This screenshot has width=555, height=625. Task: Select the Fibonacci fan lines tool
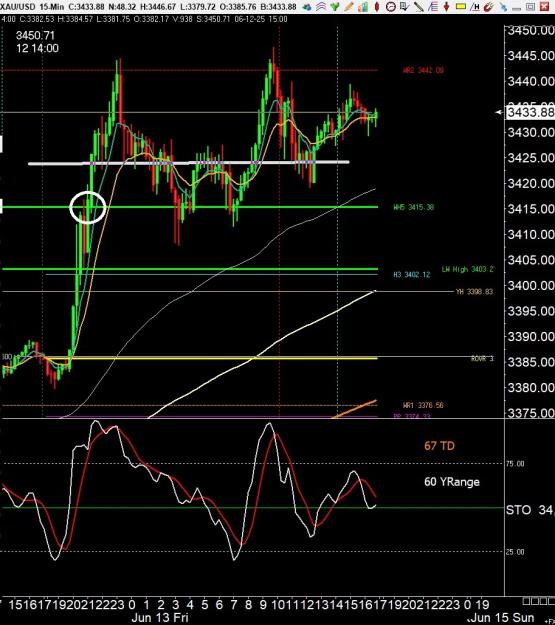(x=433, y=7)
